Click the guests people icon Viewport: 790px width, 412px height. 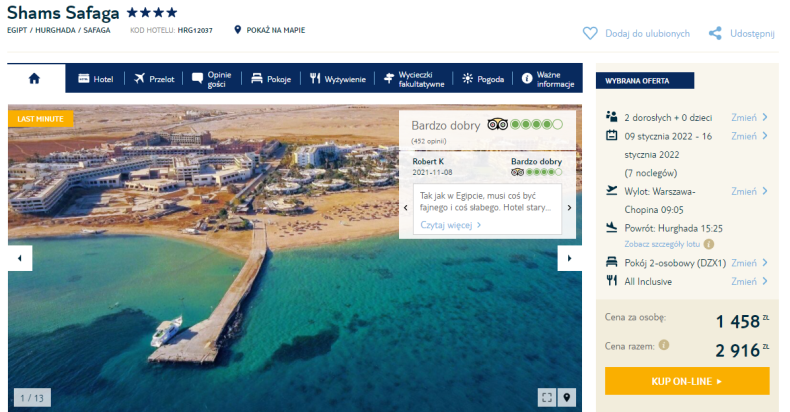612,117
